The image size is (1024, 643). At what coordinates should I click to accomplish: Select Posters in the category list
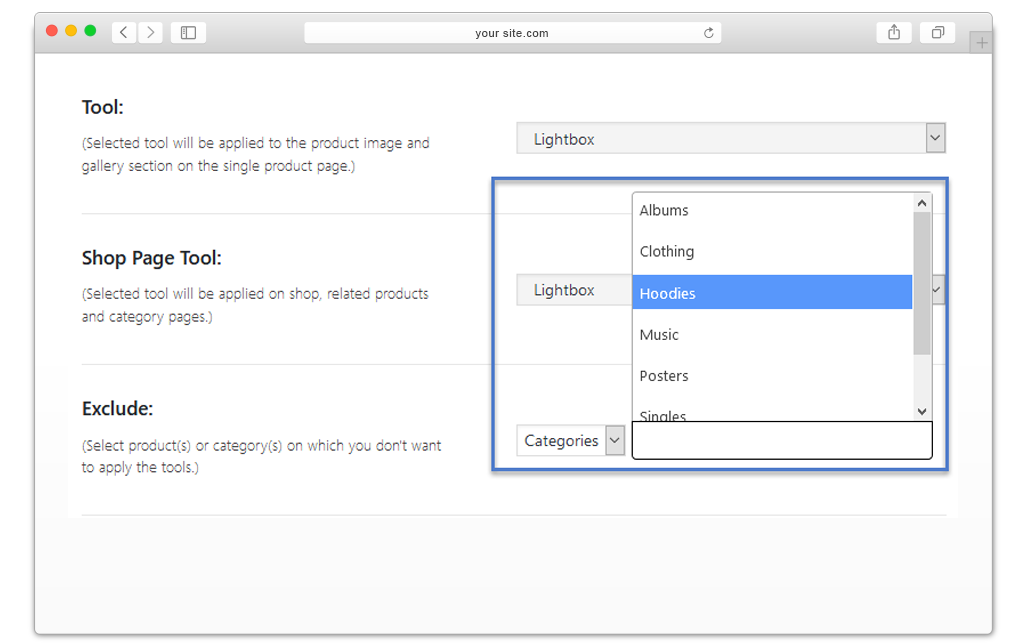point(772,375)
